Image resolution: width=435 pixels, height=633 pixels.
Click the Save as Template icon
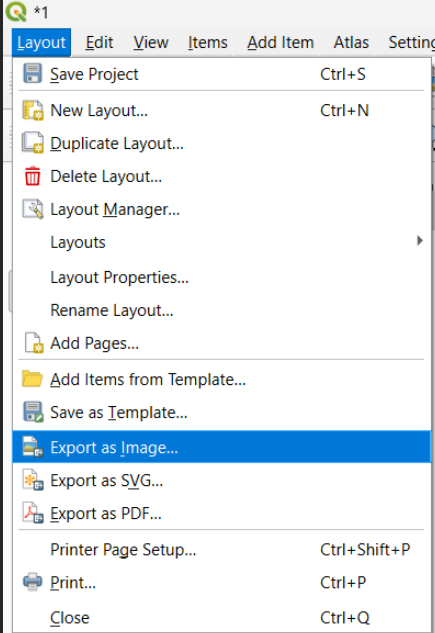pyautogui.click(x=32, y=412)
